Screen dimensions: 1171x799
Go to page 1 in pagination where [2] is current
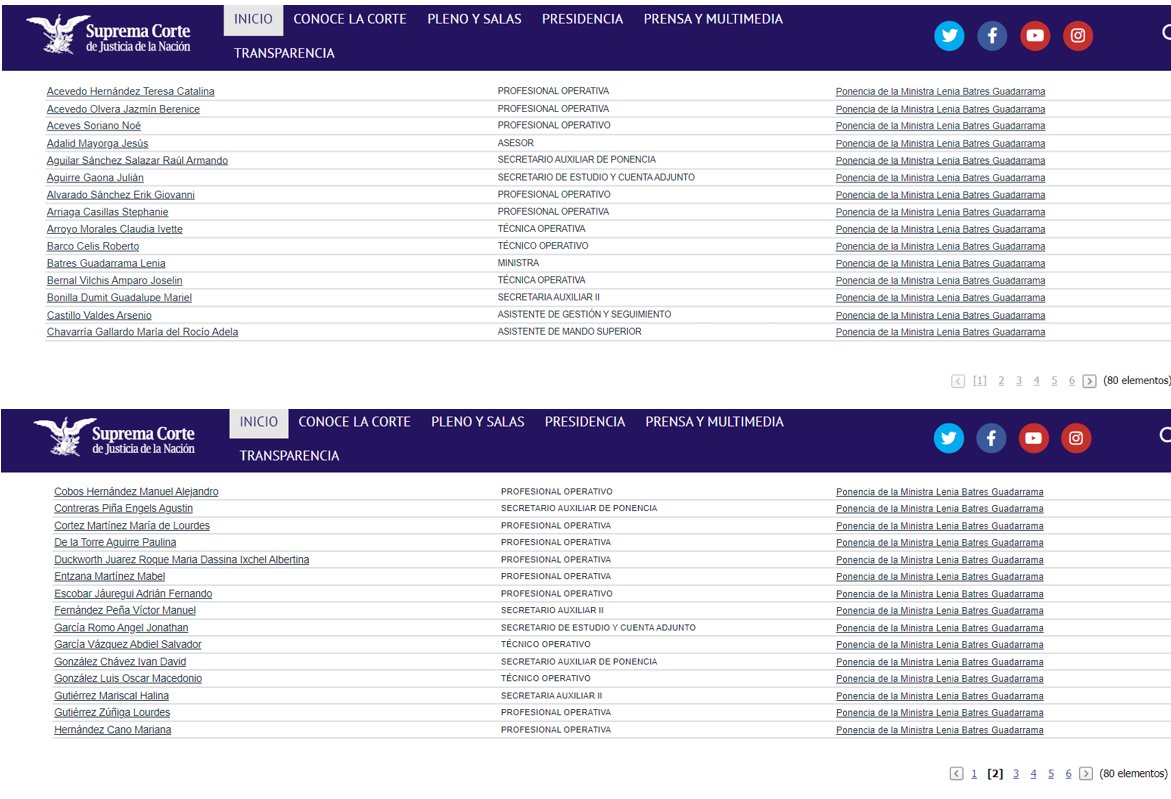[974, 774]
